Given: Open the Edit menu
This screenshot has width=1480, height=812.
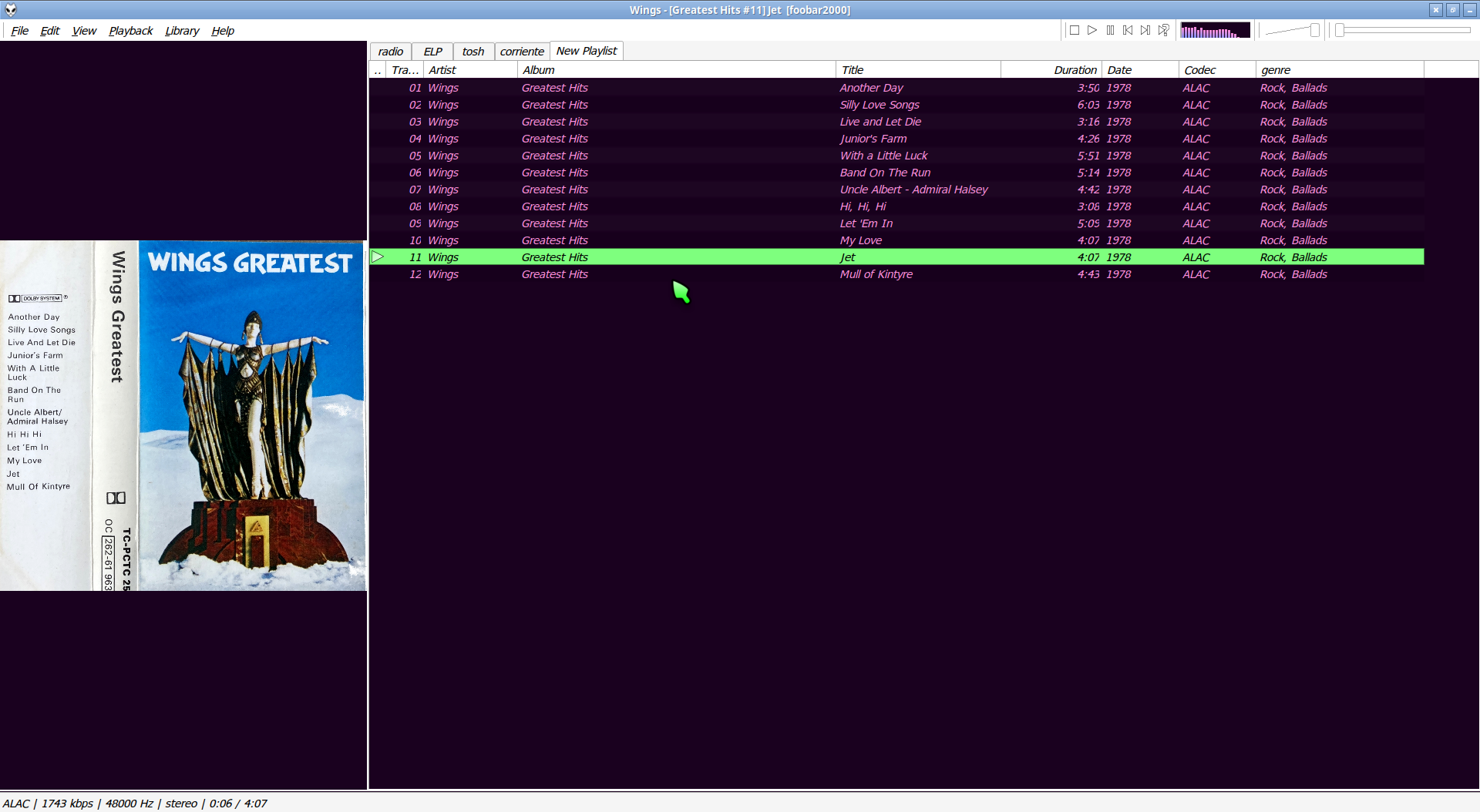Looking at the screenshot, I should (50, 31).
